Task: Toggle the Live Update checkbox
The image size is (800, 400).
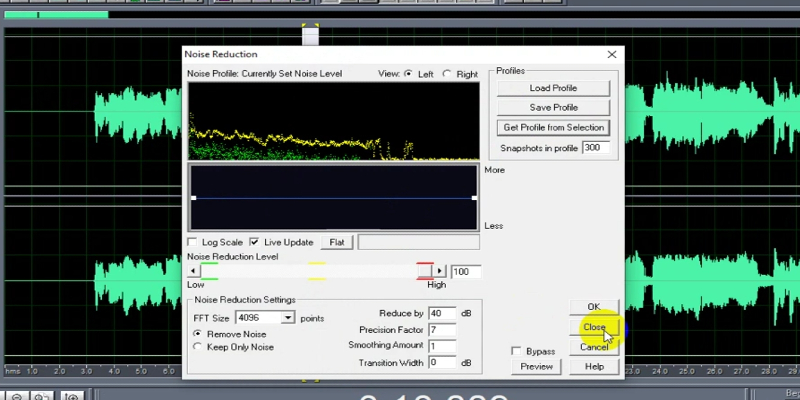Action: (254, 242)
